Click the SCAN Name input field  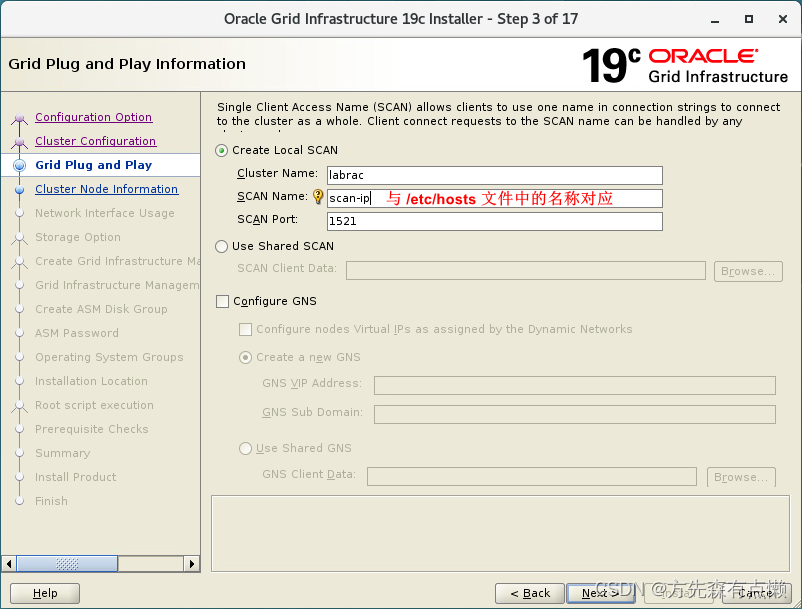(495, 198)
